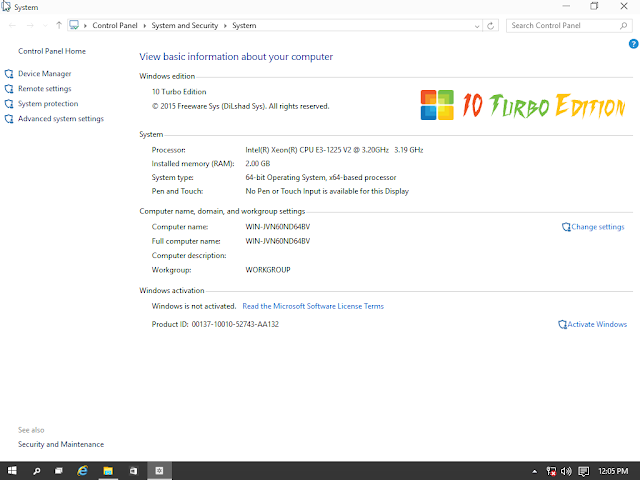Click the refresh button in address bar
Image resolution: width=640 pixels, height=480 pixels.
491,26
